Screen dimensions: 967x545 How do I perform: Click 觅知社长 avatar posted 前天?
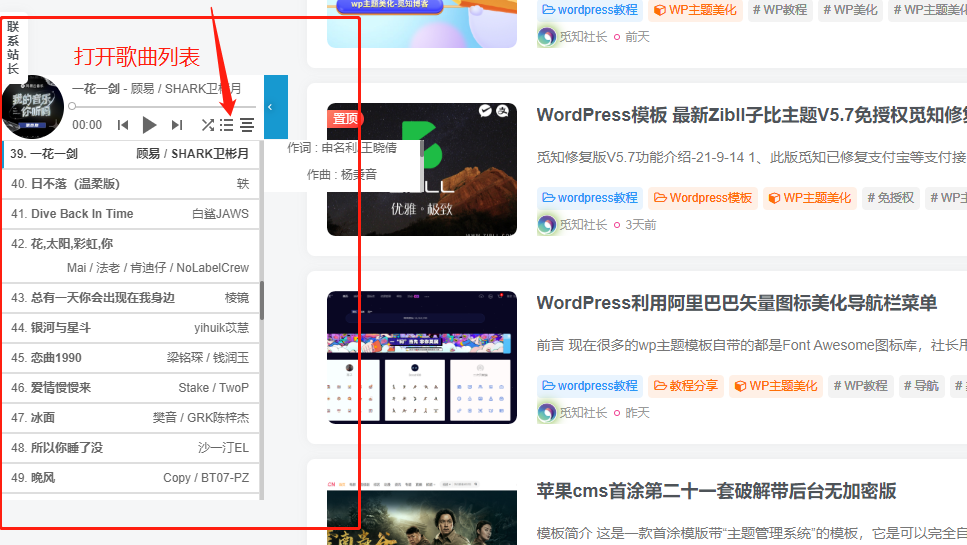pyautogui.click(x=546, y=37)
